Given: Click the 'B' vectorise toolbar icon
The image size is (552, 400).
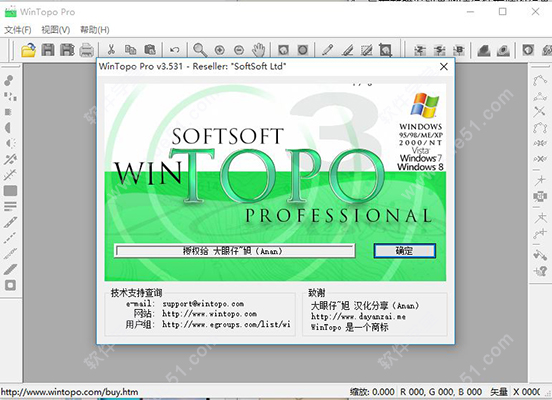Looking at the screenshot, I should coord(459,50).
